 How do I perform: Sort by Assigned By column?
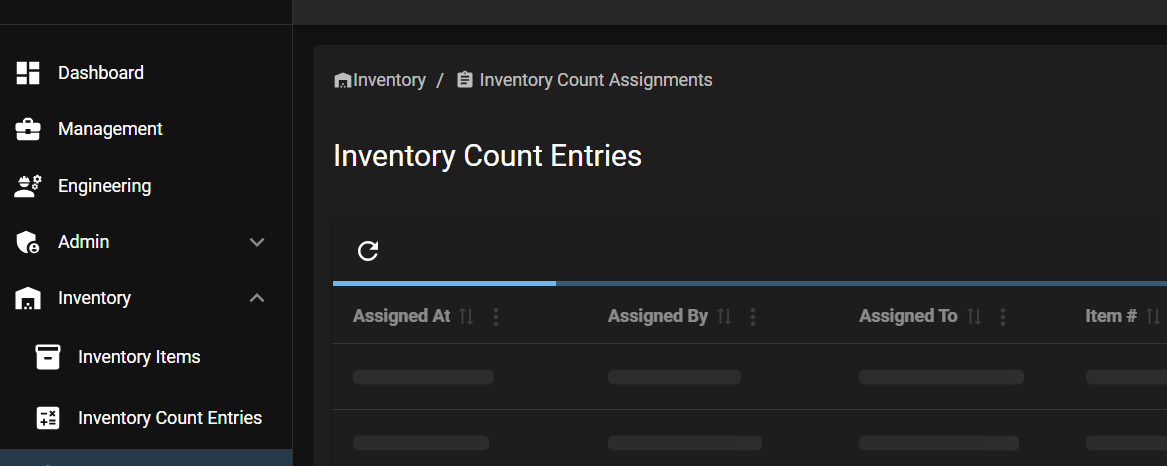pyautogui.click(x=723, y=316)
